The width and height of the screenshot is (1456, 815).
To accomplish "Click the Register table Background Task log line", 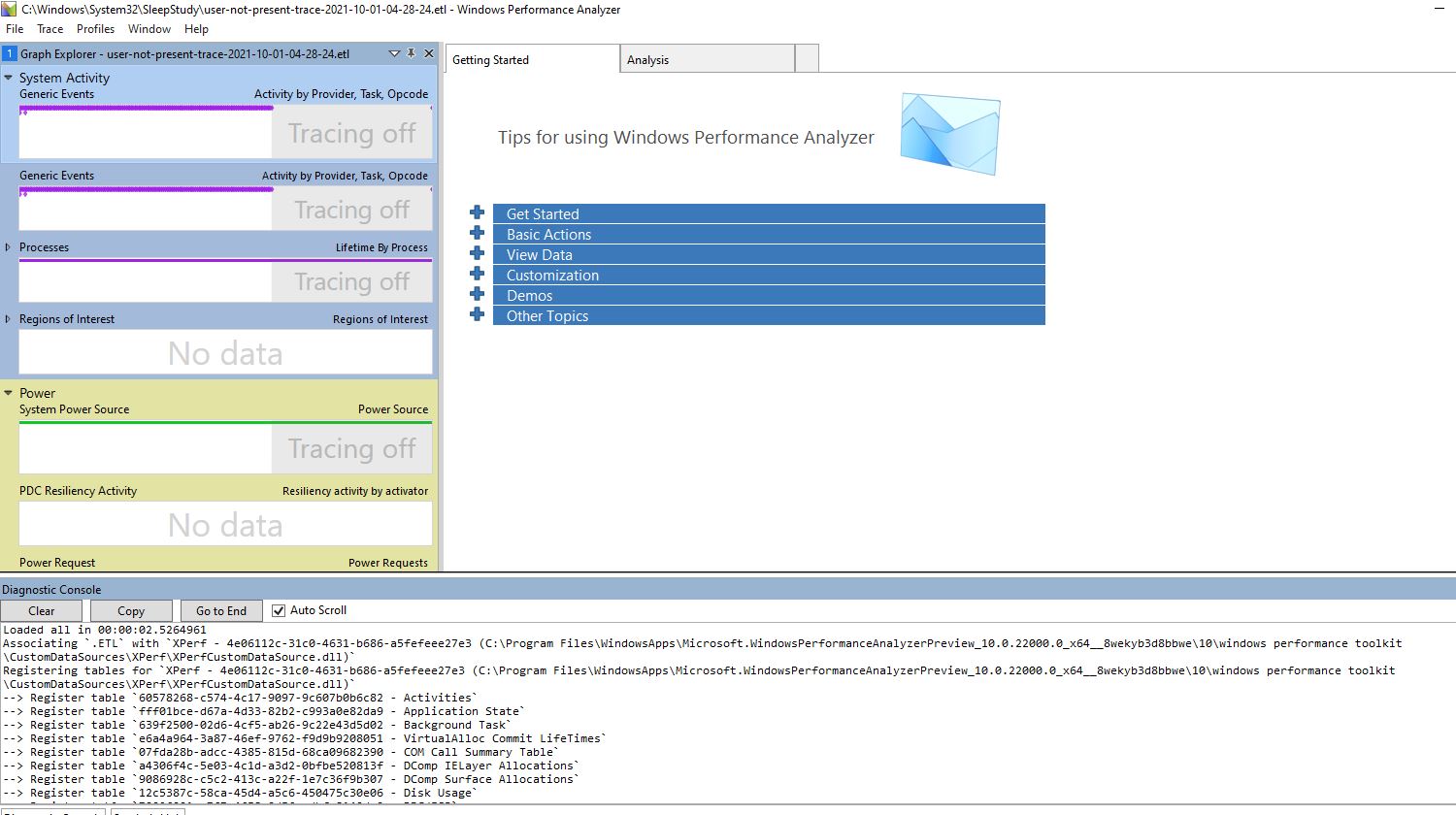I will 256,725.
